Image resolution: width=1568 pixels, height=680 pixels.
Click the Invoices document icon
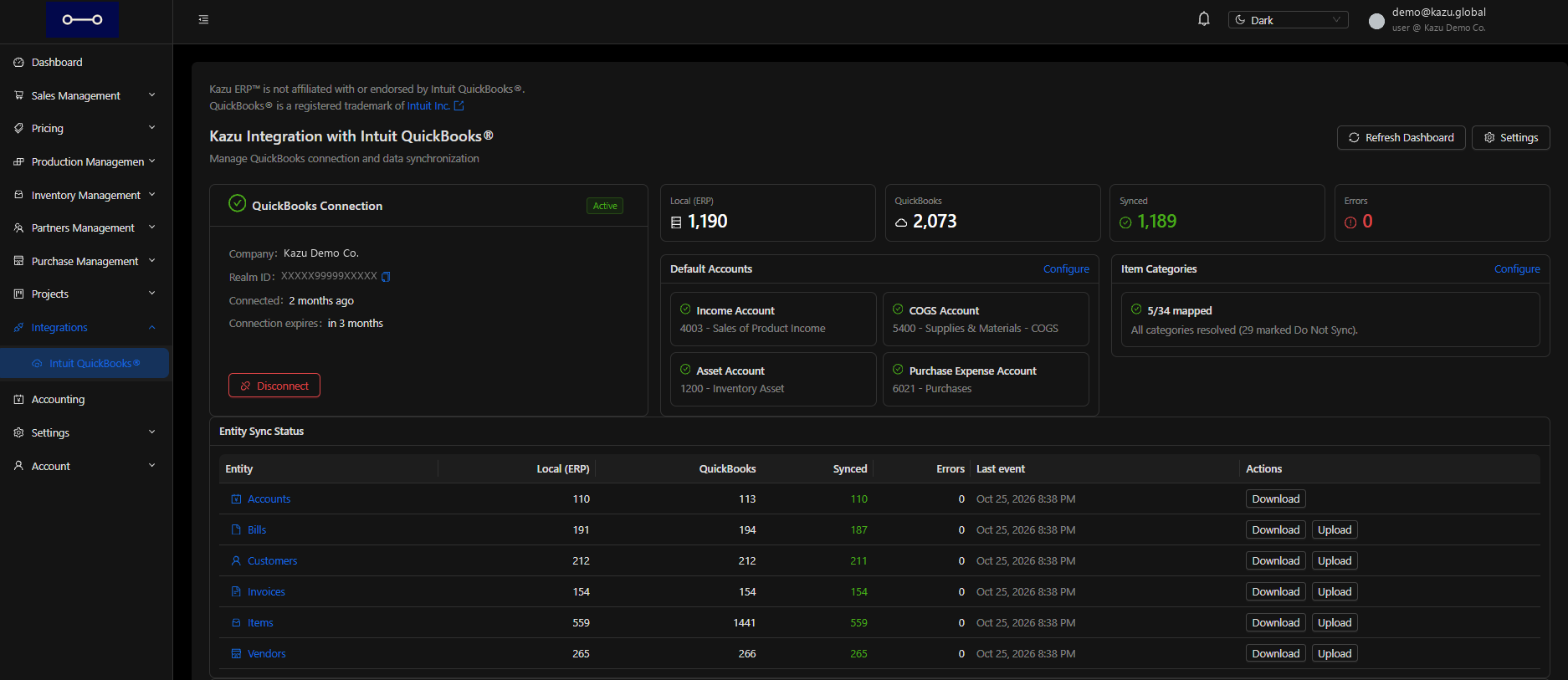tap(236, 592)
